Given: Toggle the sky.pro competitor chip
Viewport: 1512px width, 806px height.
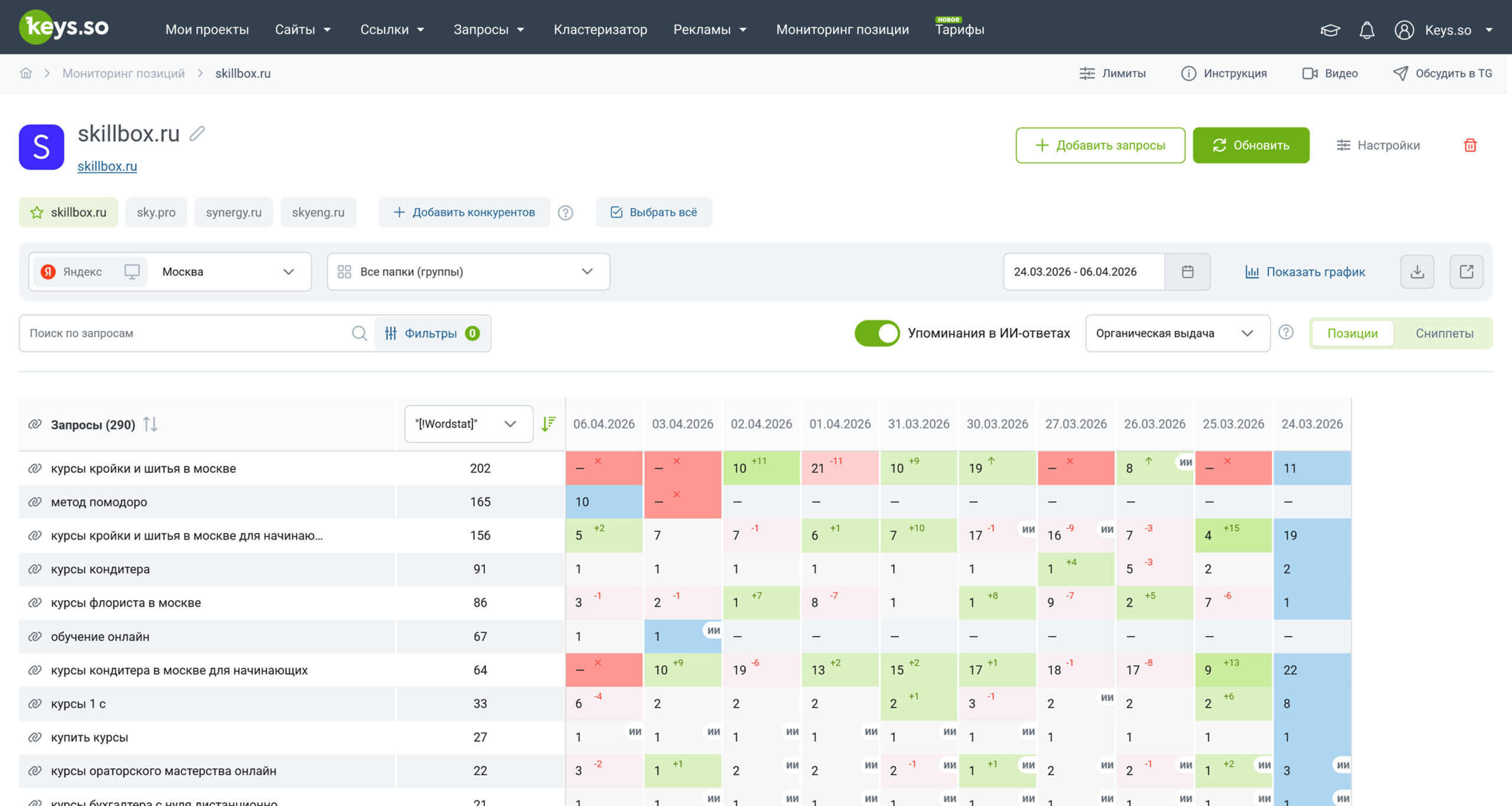Looking at the screenshot, I should tap(156, 212).
